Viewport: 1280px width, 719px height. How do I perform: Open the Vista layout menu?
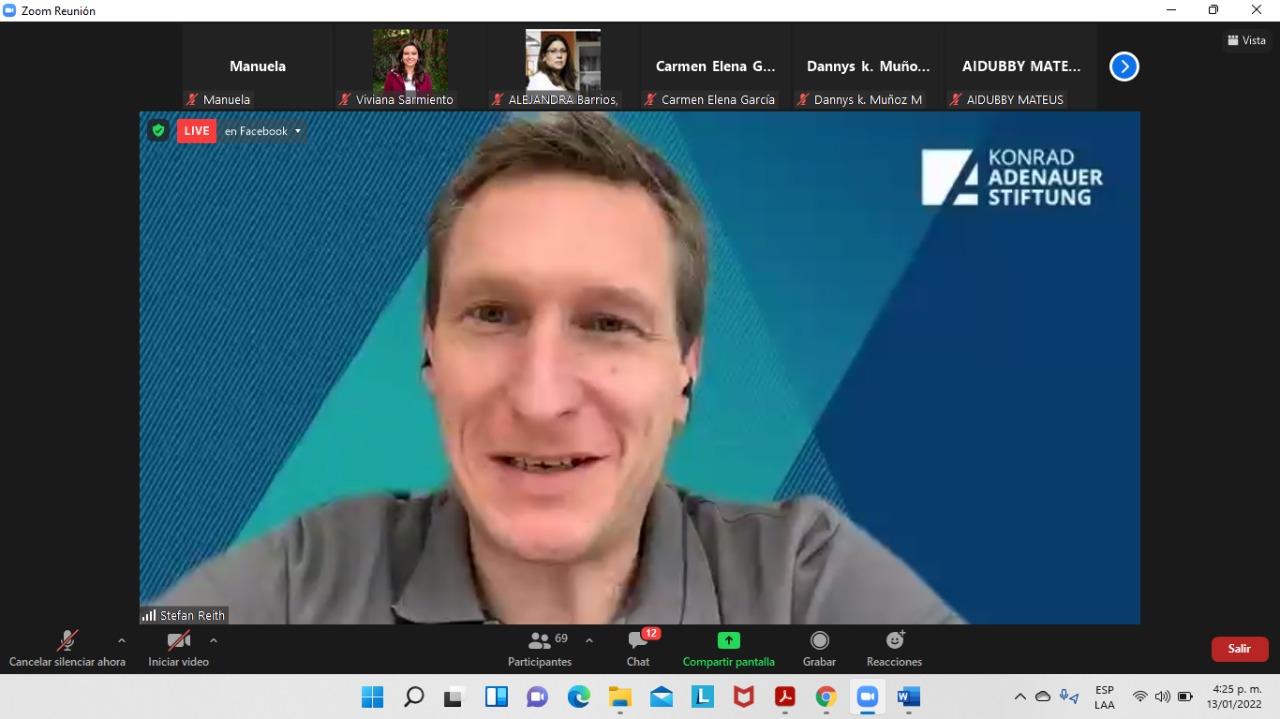click(1246, 41)
